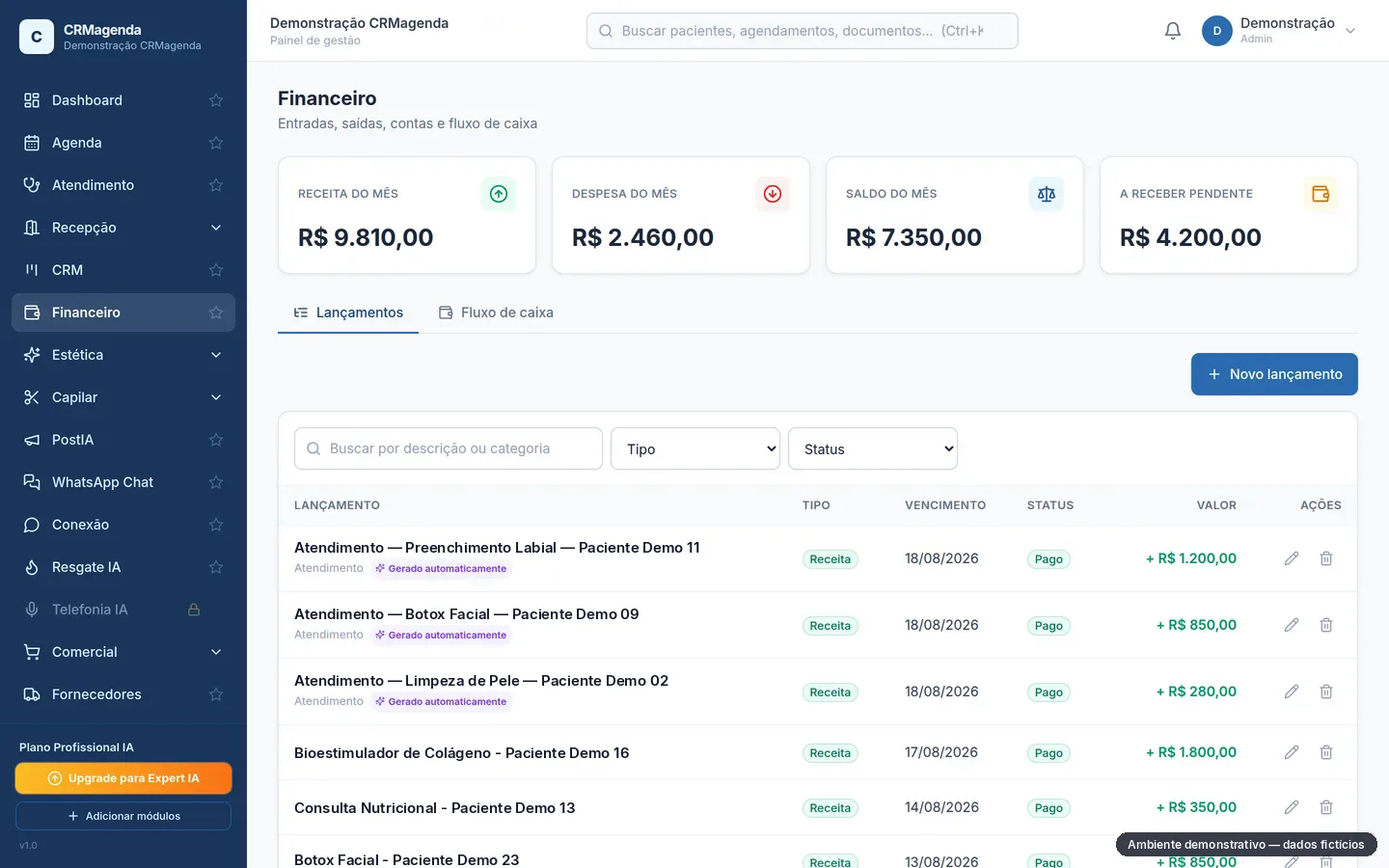The height and width of the screenshot is (868, 1389).
Task: Expand the Recepção submenu
Action: point(216,228)
